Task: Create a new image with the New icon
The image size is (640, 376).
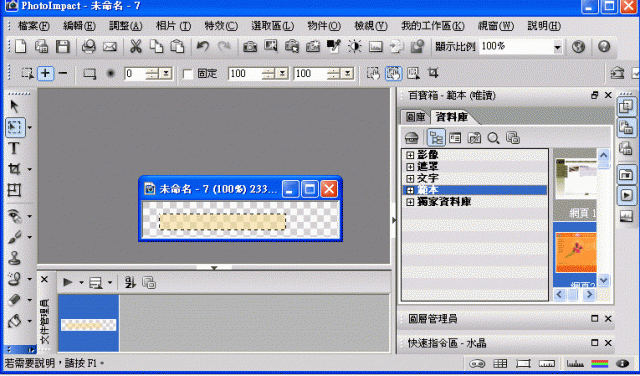Action: 20,47
